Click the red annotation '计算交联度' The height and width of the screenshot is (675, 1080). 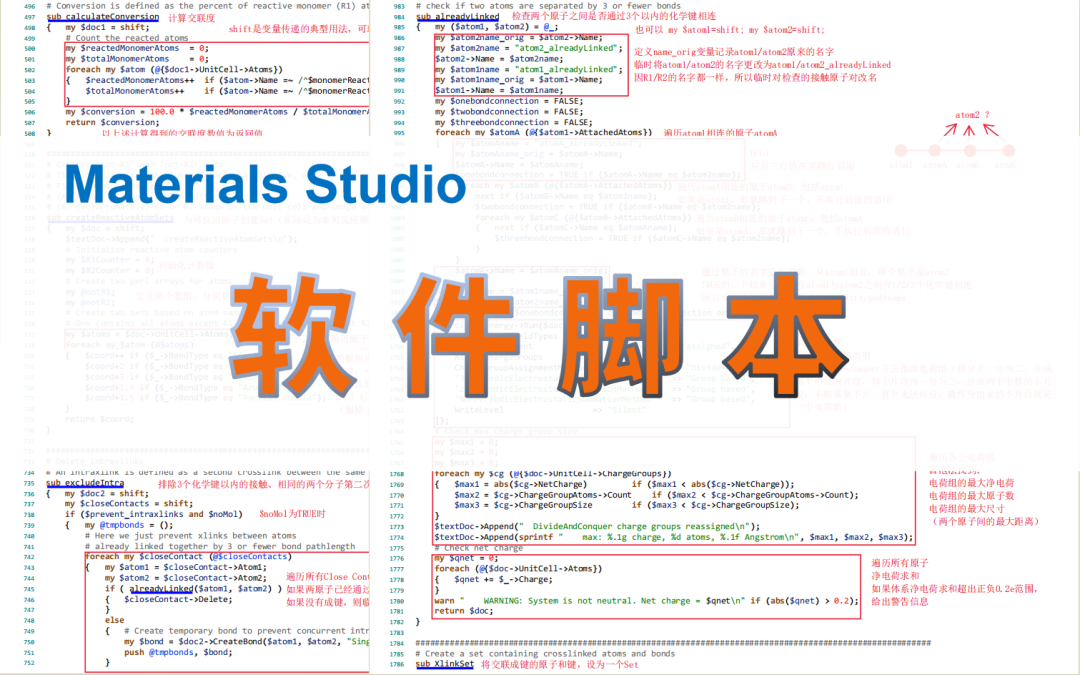pyautogui.click(x=192, y=18)
